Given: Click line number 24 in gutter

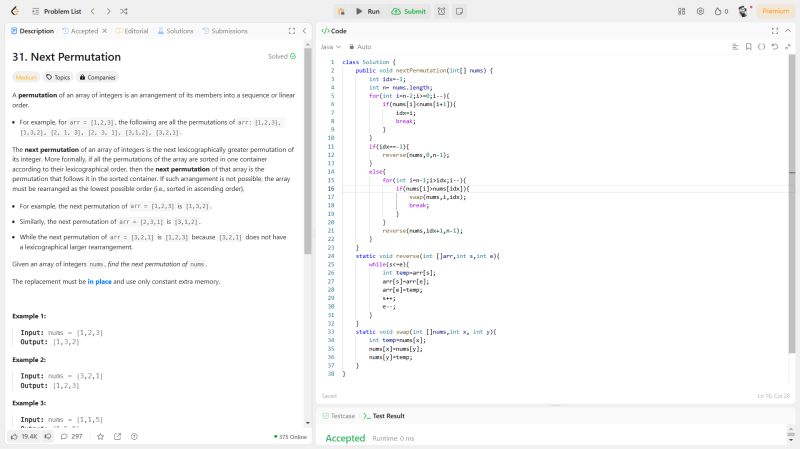Looking at the screenshot, I should pos(331,256).
